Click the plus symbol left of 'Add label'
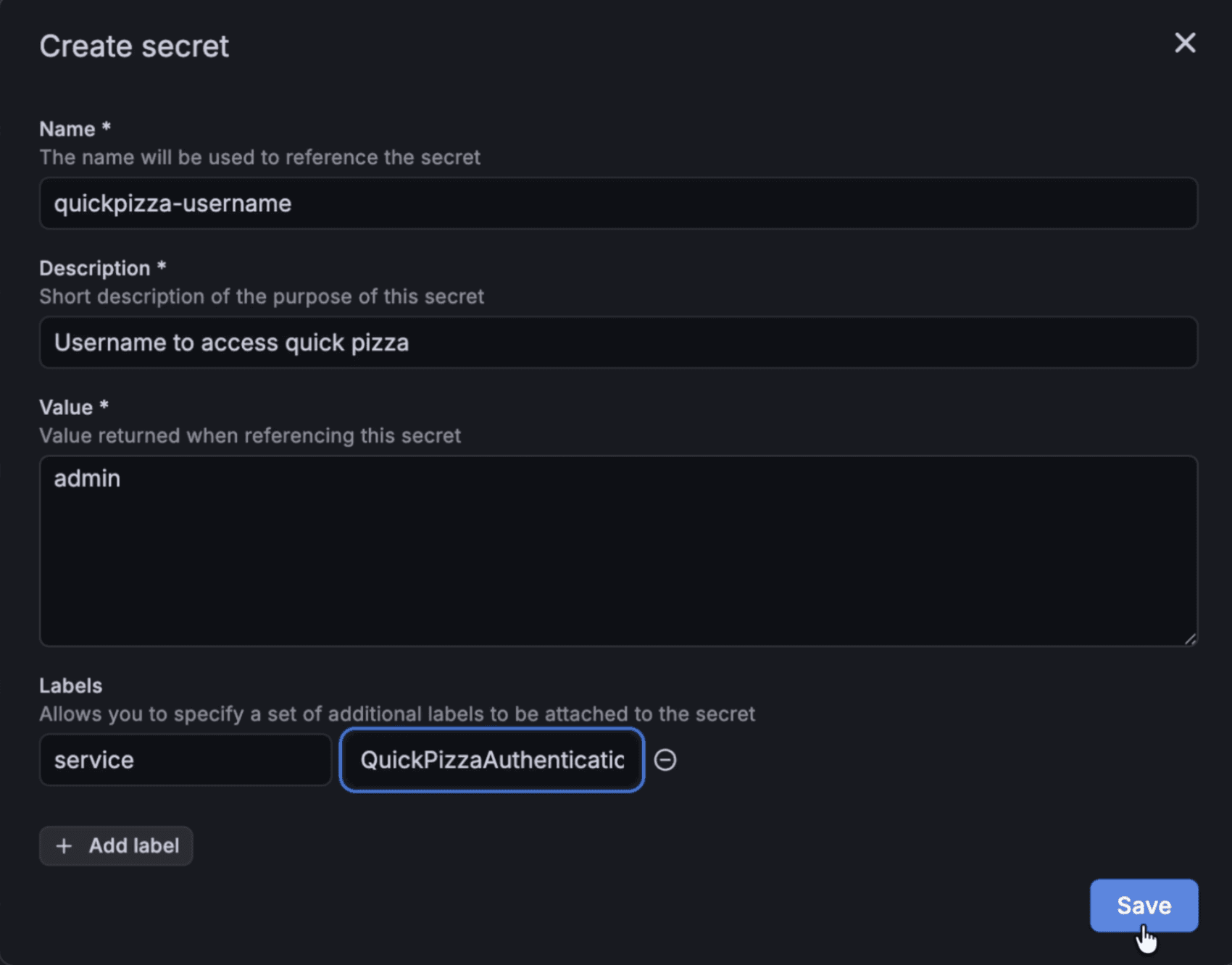The width and height of the screenshot is (1232, 965). coord(64,845)
